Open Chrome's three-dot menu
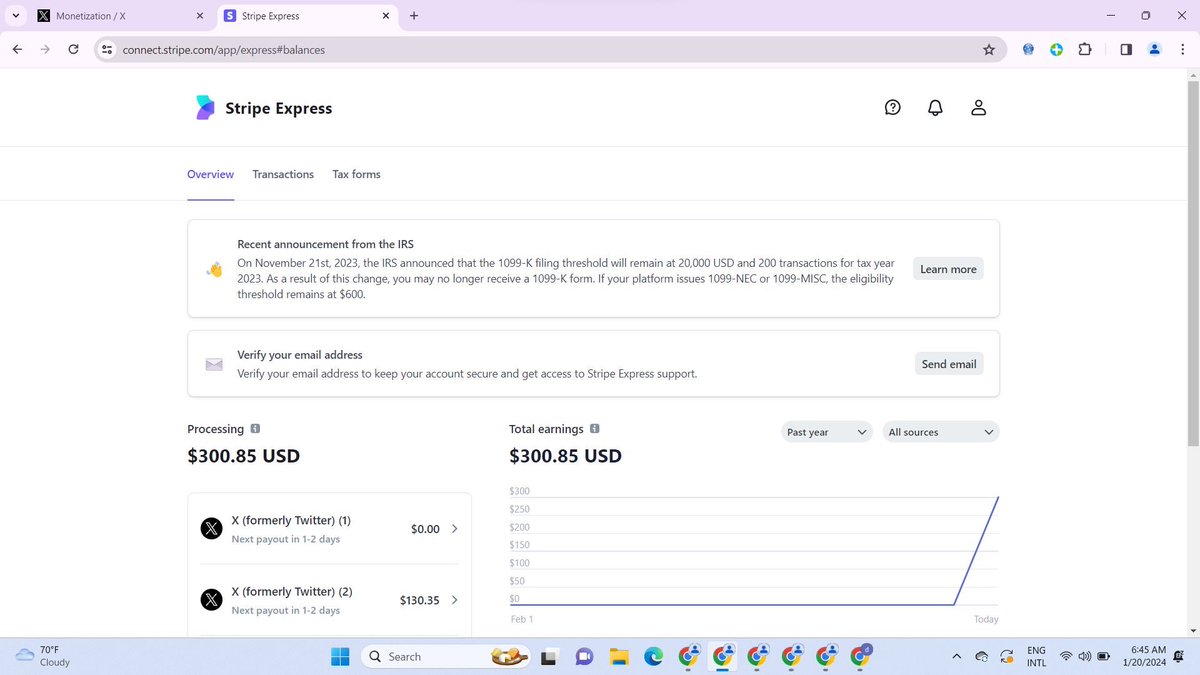1200x675 pixels. pyautogui.click(x=1182, y=49)
